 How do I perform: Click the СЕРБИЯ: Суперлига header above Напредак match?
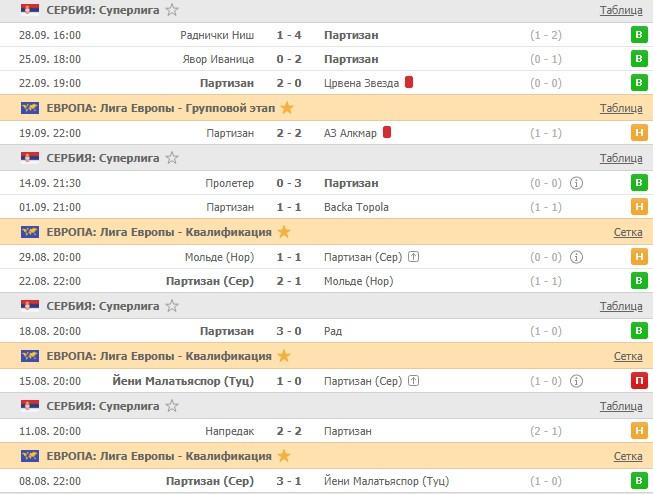coord(103,406)
